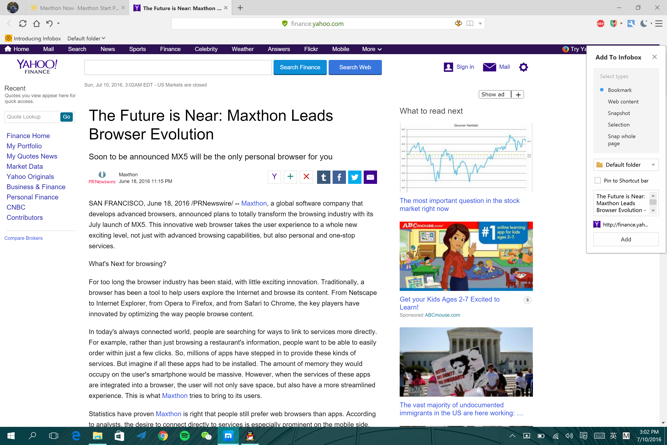Viewport: 667px width, 445px height.
Task: Open a new tab with plus icon
Action: (240, 8)
